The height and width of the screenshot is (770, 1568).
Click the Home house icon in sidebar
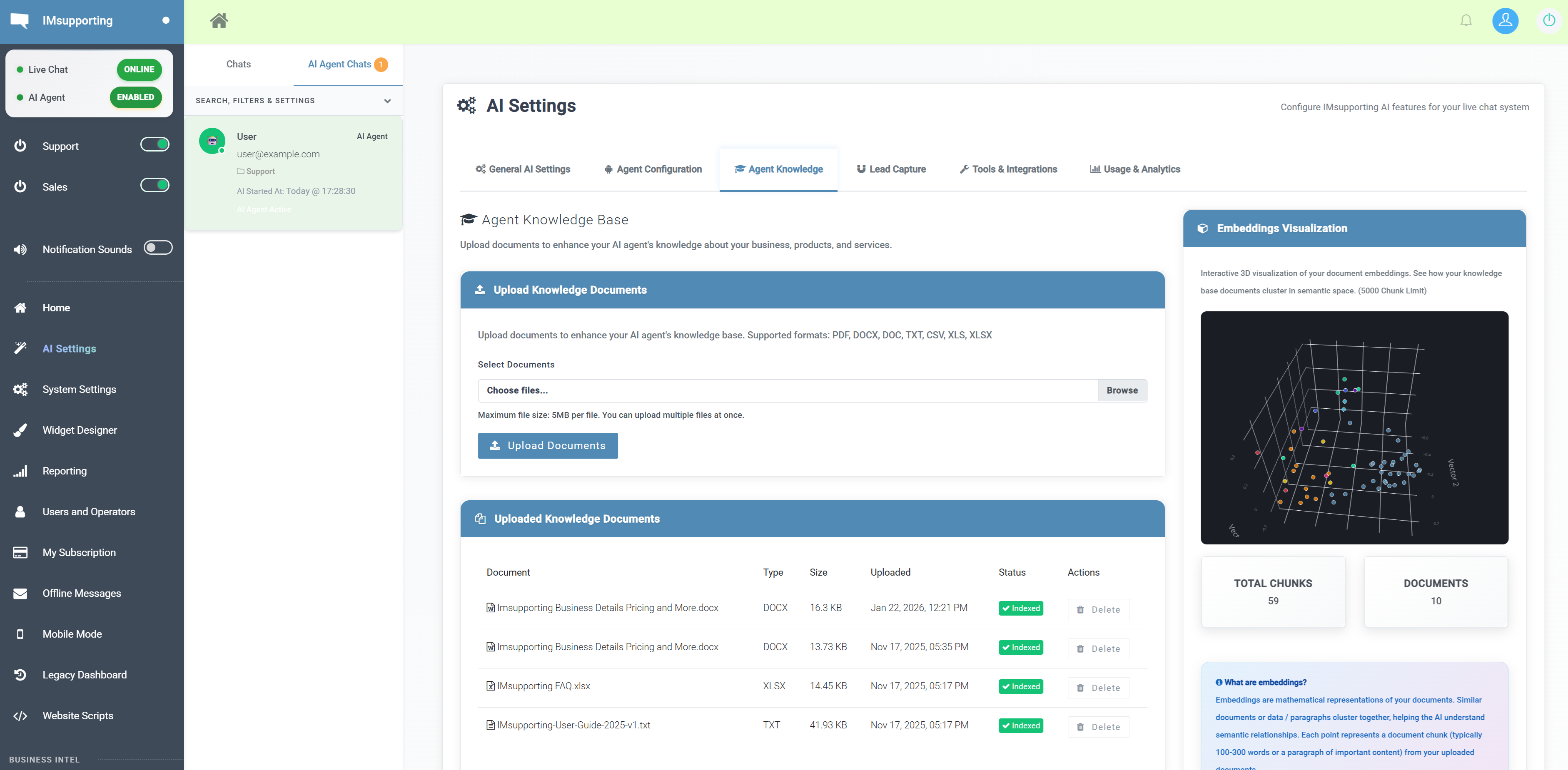point(20,308)
